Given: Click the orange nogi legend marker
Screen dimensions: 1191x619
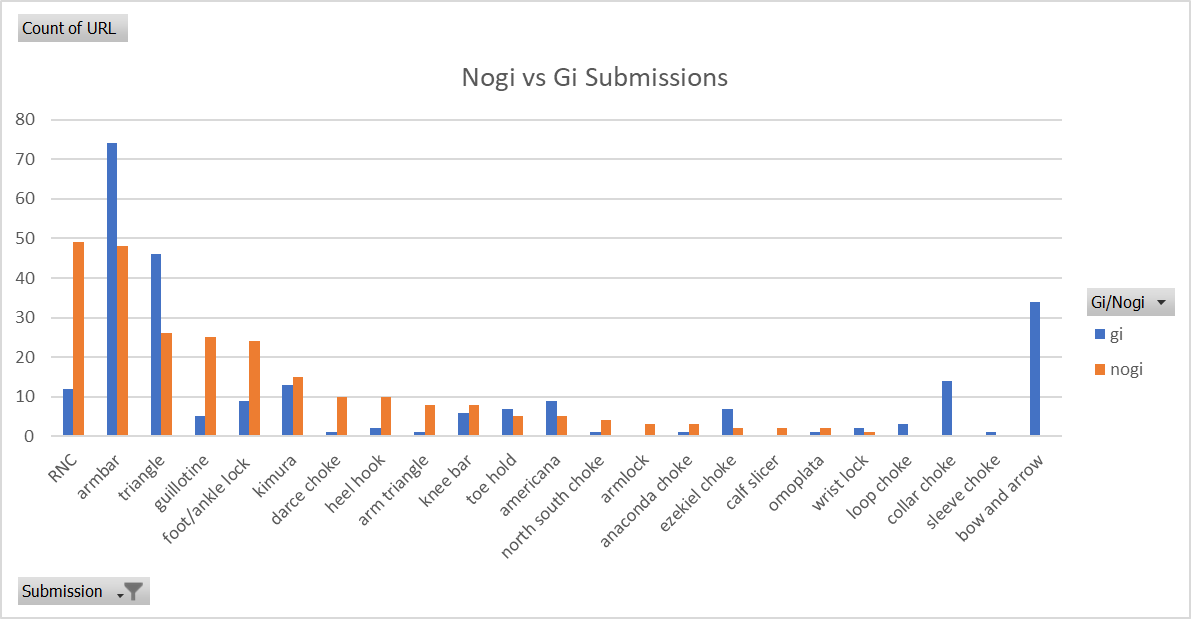Looking at the screenshot, I should coord(1100,369).
